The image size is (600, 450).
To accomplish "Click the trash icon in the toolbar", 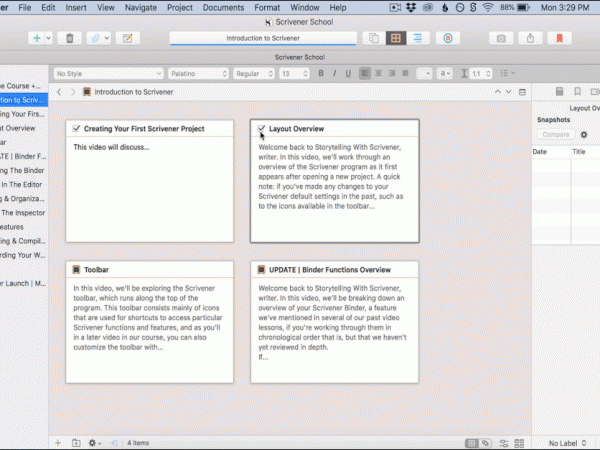I will tap(70, 39).
